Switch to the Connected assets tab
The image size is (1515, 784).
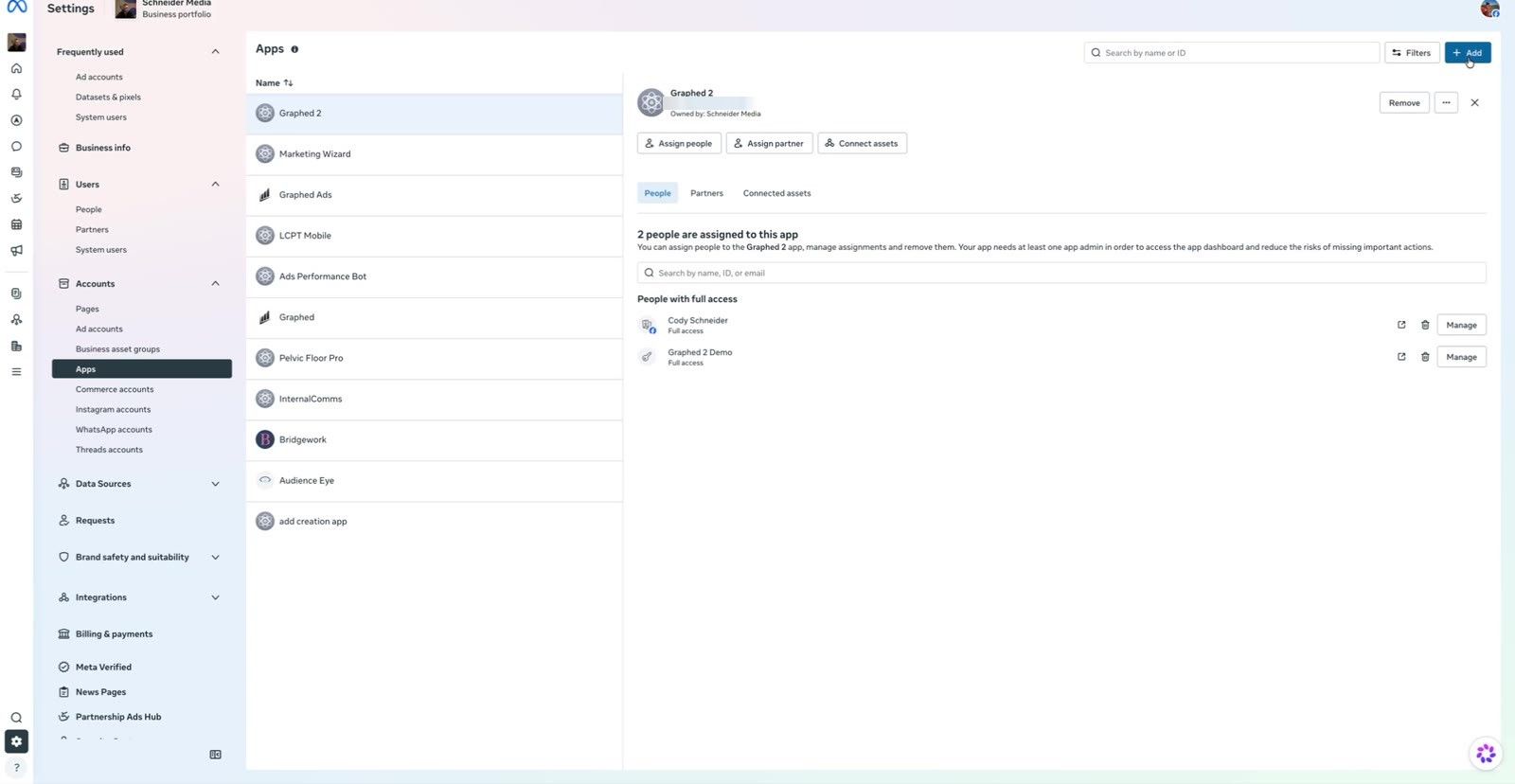coord(776,193)
